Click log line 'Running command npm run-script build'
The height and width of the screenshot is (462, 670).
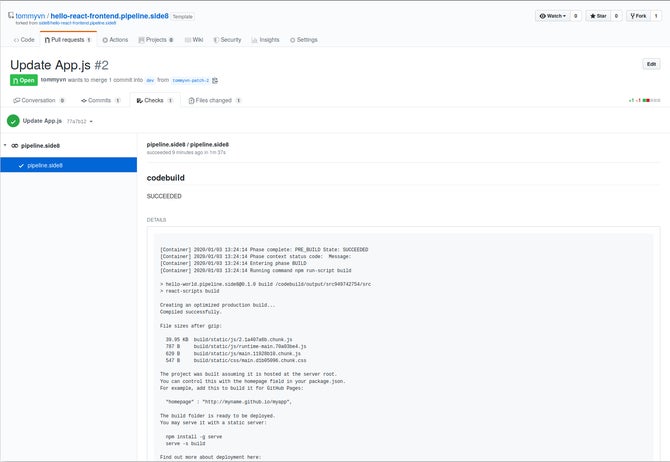tap(256, 271)
